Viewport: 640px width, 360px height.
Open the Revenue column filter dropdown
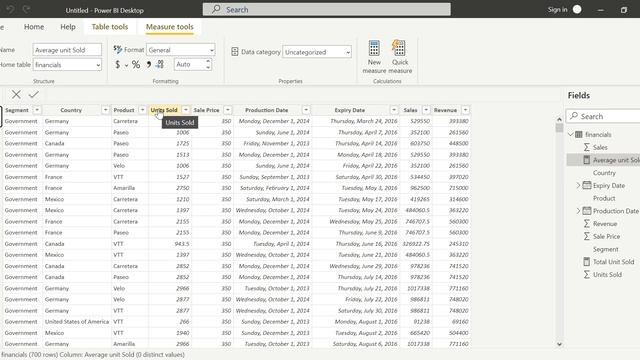tap(465, 110)
